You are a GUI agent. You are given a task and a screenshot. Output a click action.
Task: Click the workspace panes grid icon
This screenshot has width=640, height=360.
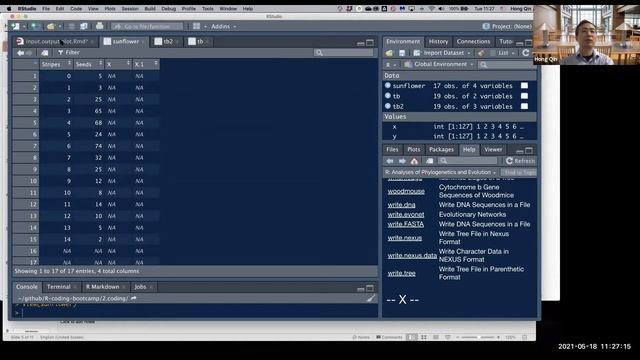tap(197, 26)
